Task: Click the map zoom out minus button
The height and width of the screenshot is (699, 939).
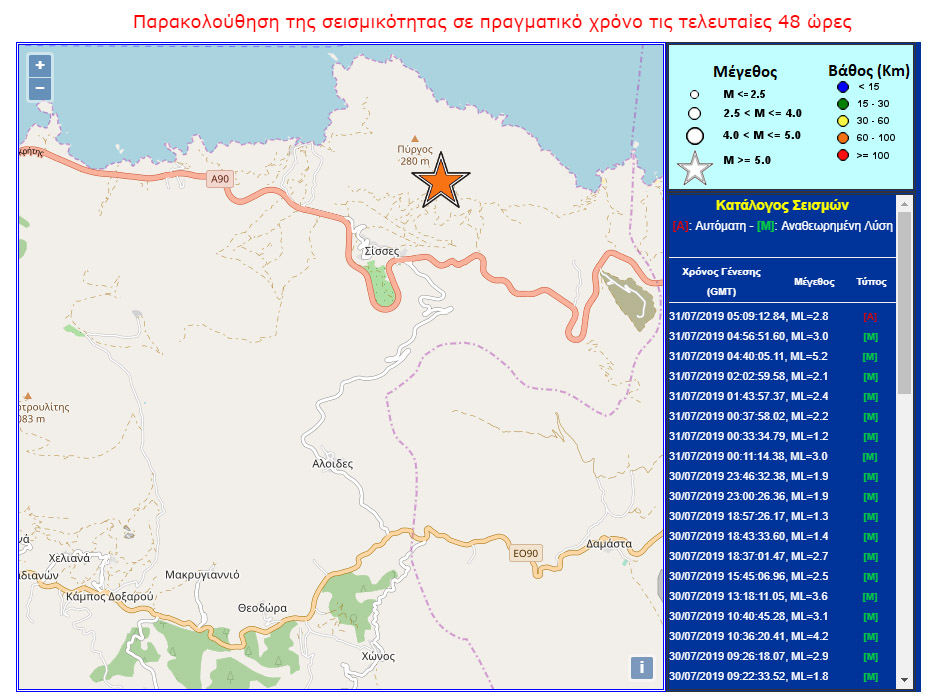Action: click(40, 89)
